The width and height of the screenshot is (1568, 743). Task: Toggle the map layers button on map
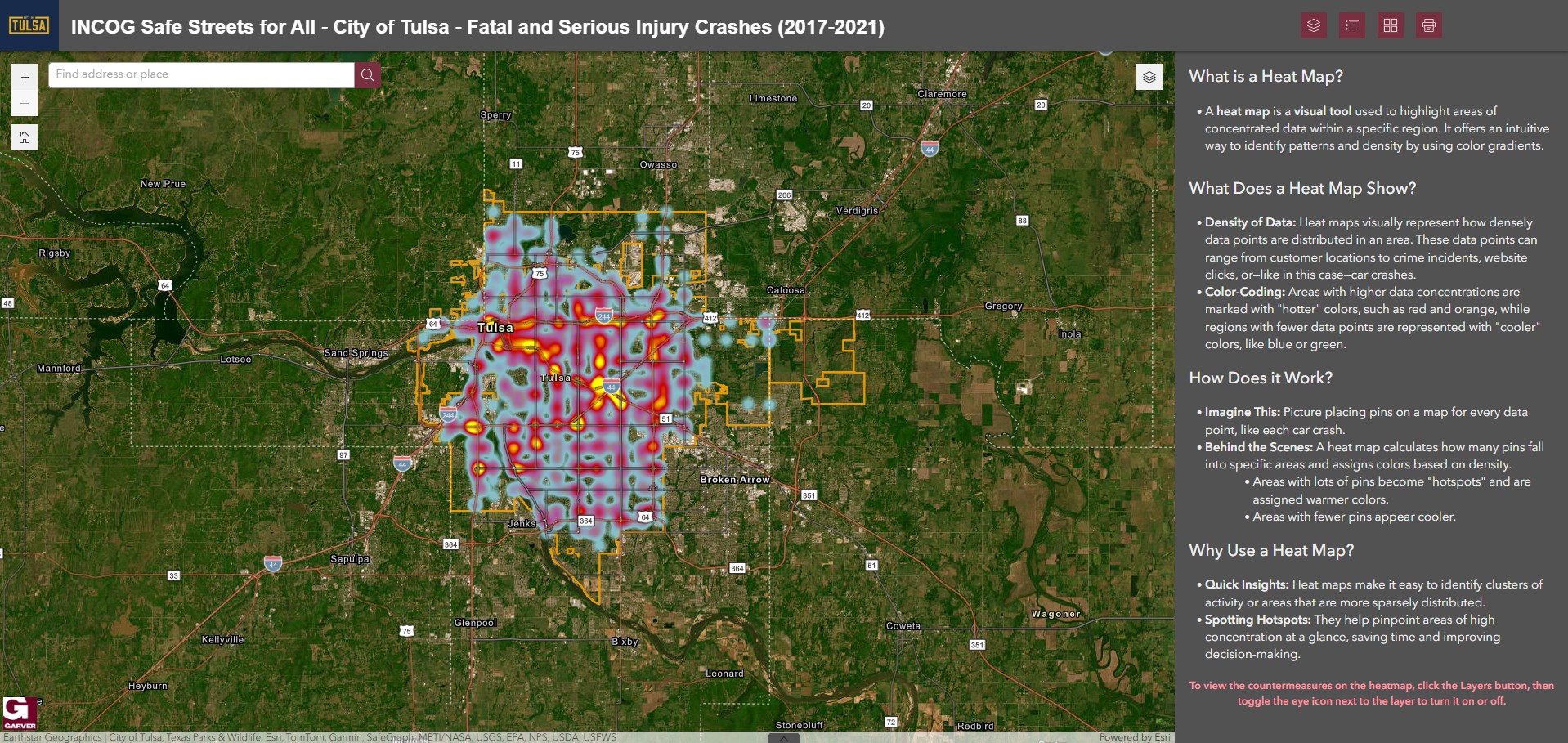[x=1149, y=77]
